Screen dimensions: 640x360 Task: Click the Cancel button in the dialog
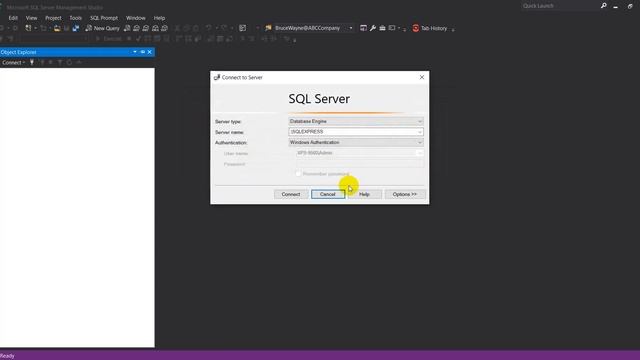click(x=327, y=194)
